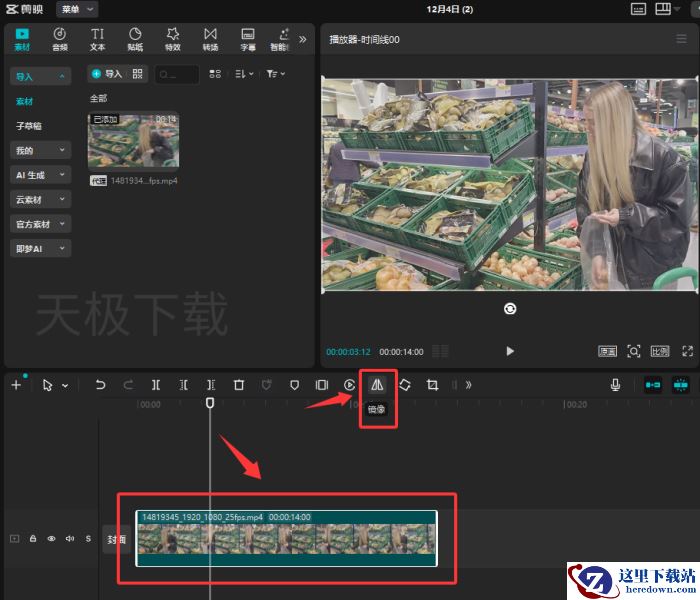
Task: Select the imported supermarket video thumbnail
Action: coord(133,140)
